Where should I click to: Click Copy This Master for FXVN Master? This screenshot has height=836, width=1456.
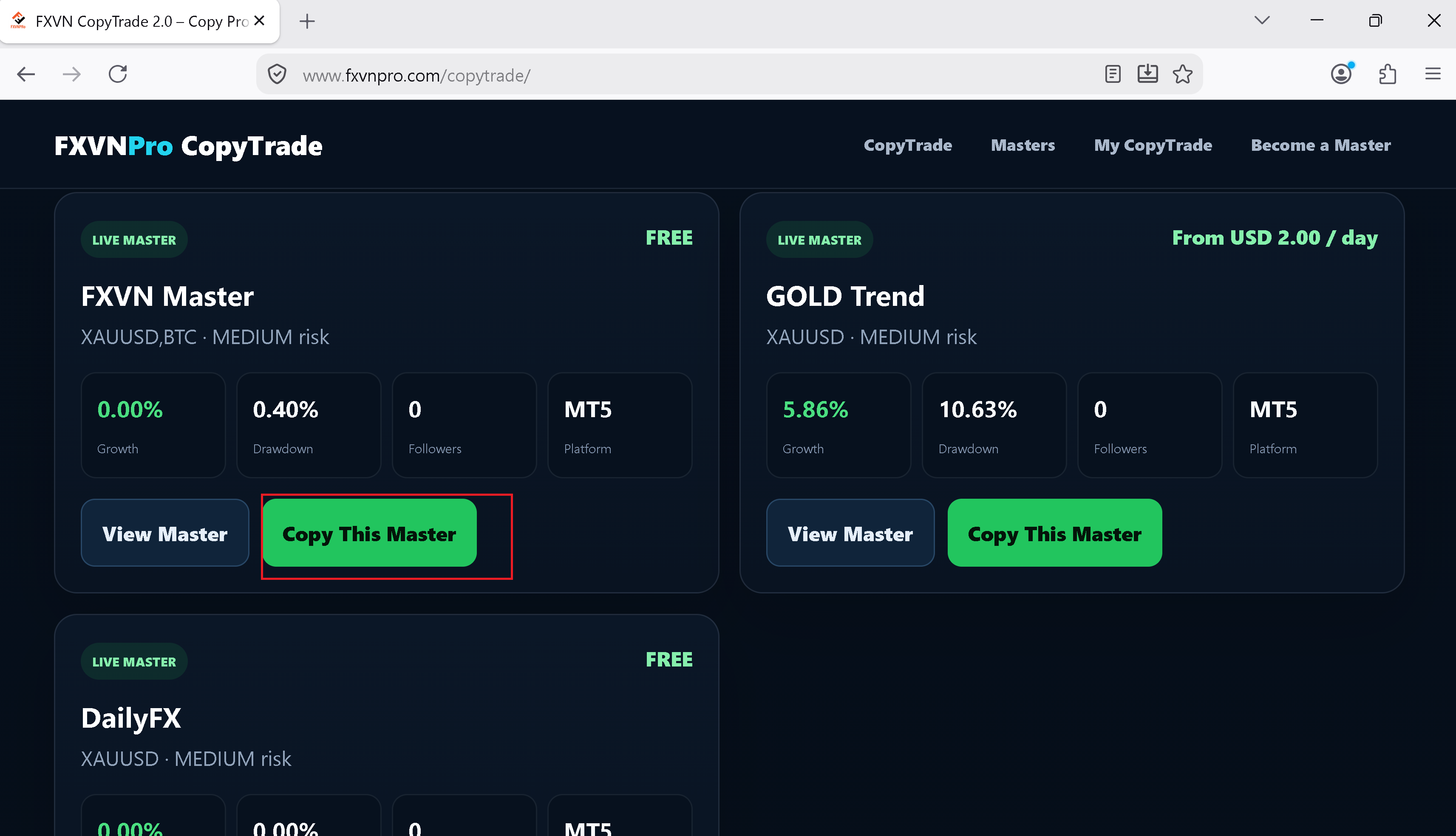(x=369, y=534)
